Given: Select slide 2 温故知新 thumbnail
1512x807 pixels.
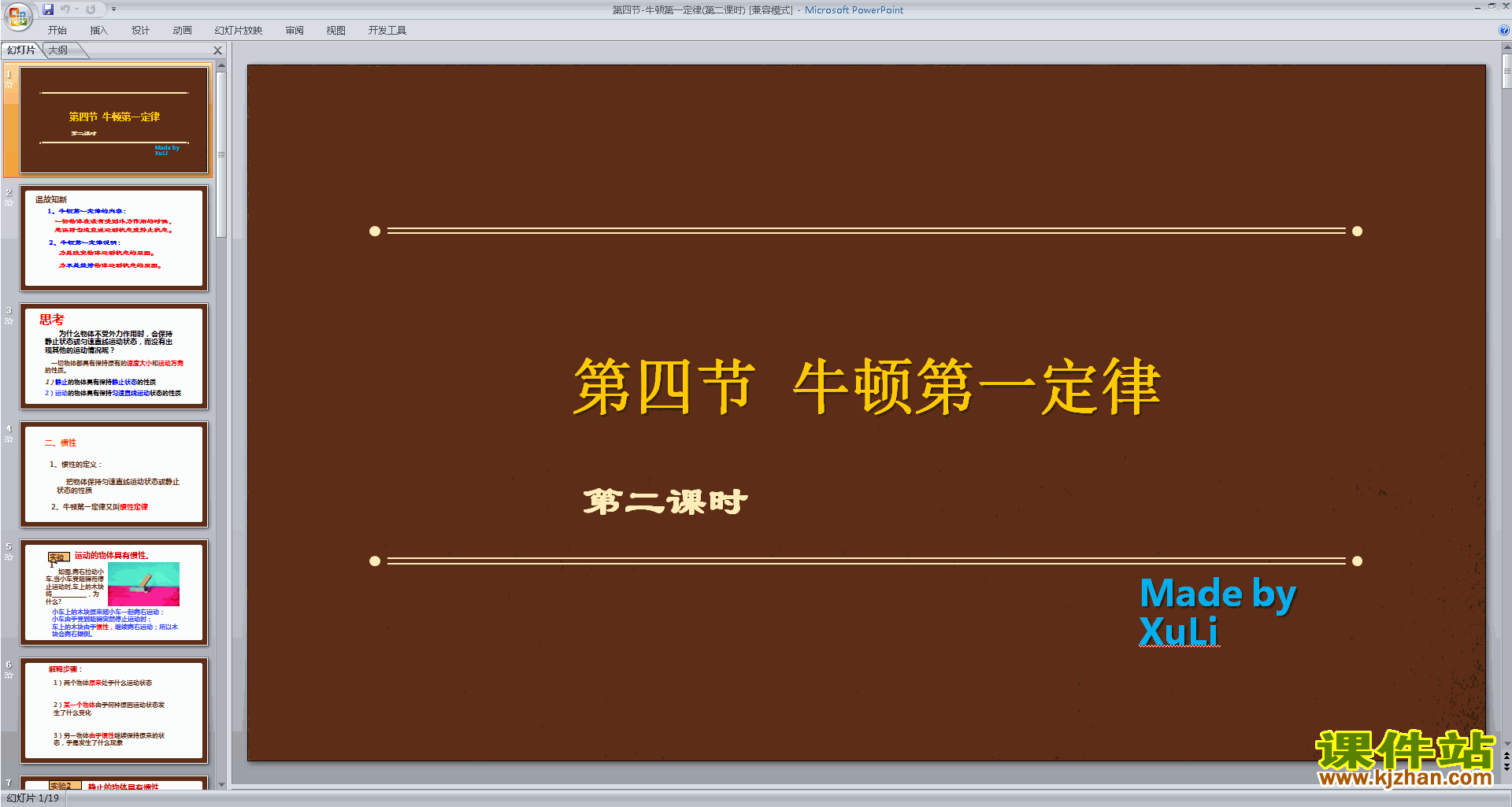Looking at the screenshot, I should (x=114, y=239).
